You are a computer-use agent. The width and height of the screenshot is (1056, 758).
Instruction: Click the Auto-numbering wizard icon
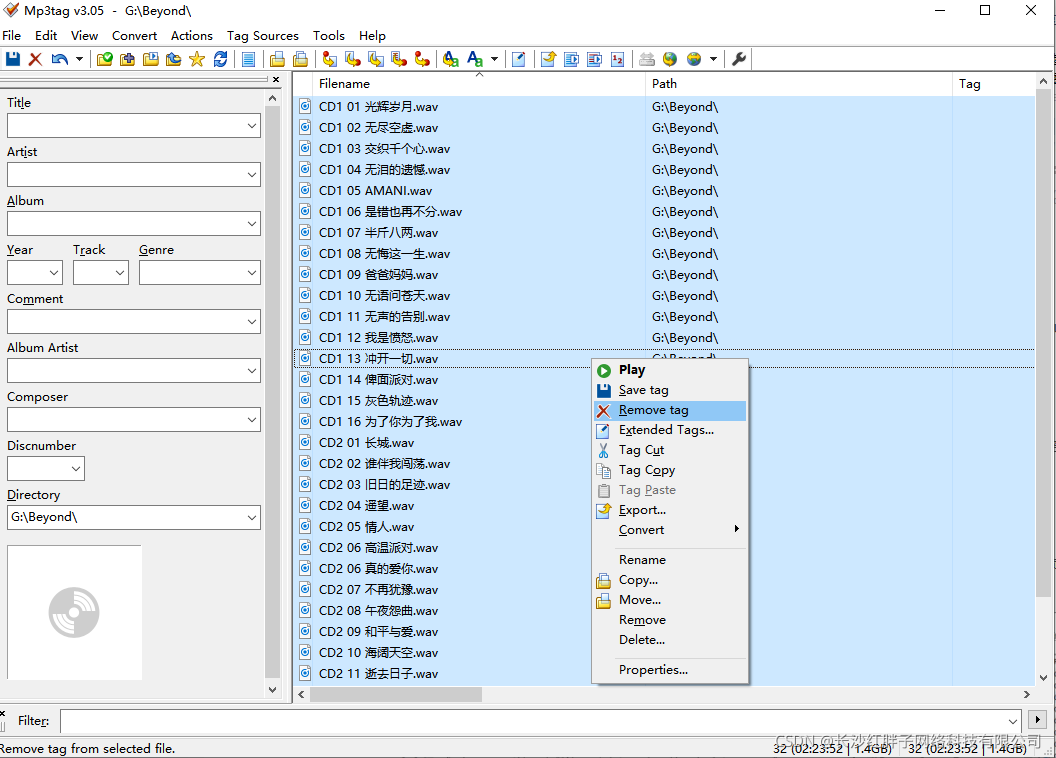tap(618, 59)
